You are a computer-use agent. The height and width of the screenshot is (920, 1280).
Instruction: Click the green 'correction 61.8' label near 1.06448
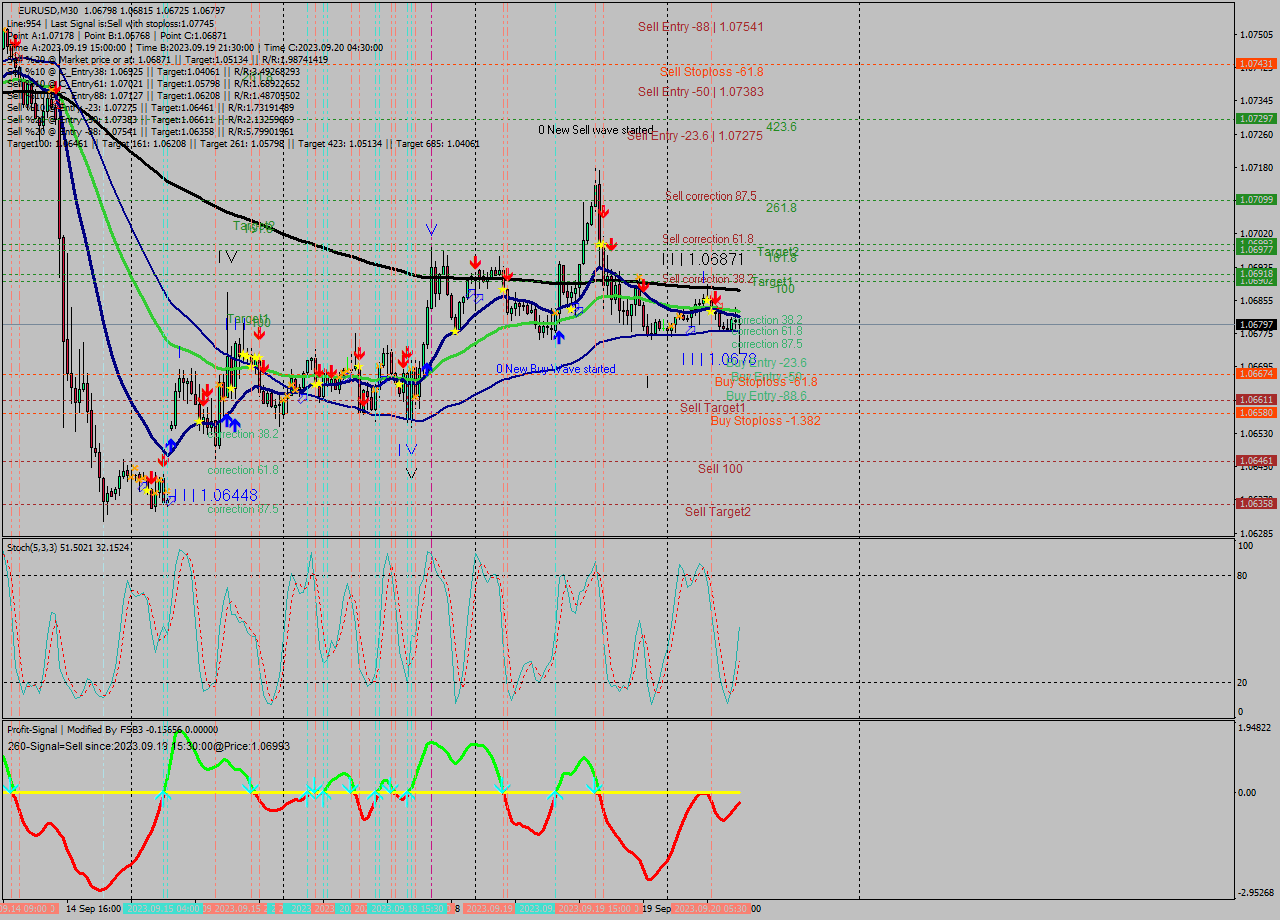243,470
